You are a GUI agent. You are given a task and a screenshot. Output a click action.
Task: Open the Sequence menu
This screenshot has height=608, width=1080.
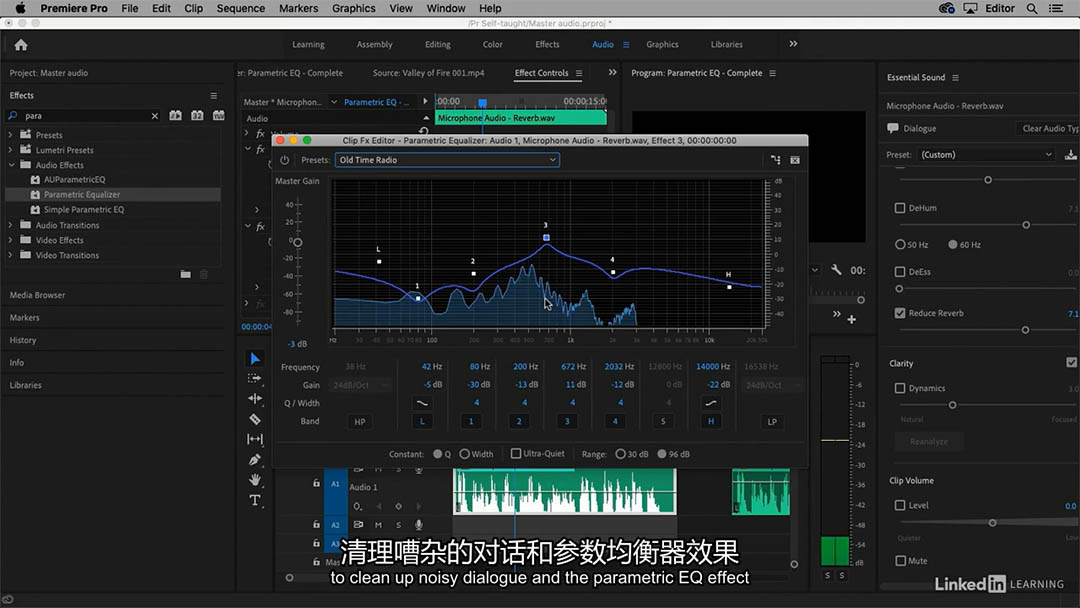[x=240, y=8]
